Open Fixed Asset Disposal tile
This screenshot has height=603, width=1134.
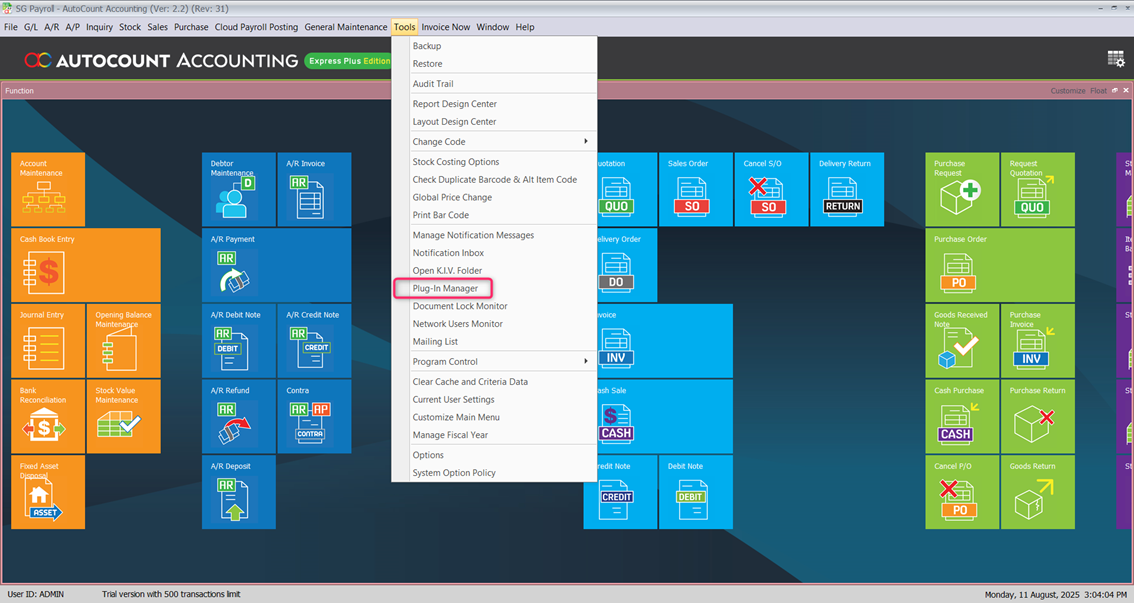pyautogui.click(x=48, y=492)
